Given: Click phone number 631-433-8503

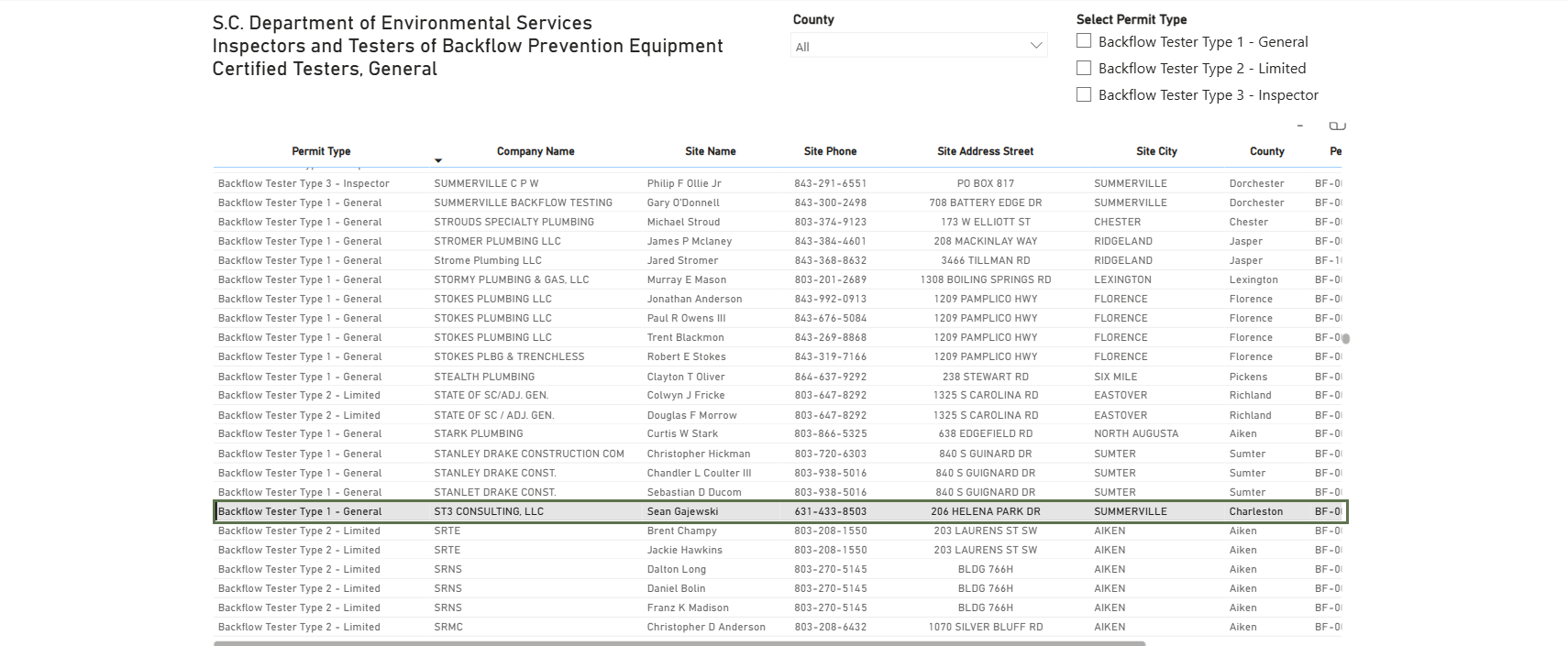Looking at the screenshot, I should (830, 511).
